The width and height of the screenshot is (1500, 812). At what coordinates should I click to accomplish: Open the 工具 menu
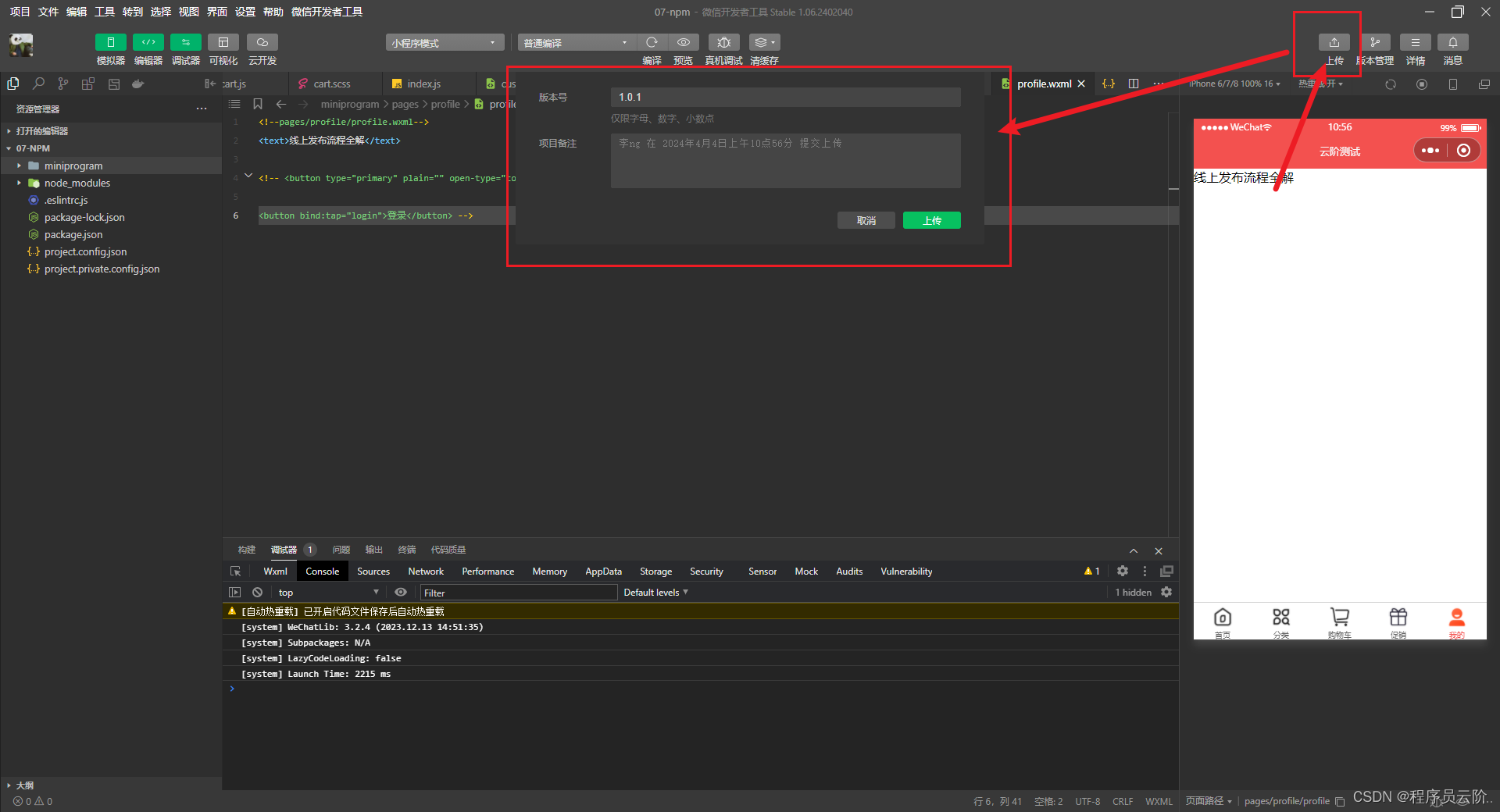tap(105, 12)
